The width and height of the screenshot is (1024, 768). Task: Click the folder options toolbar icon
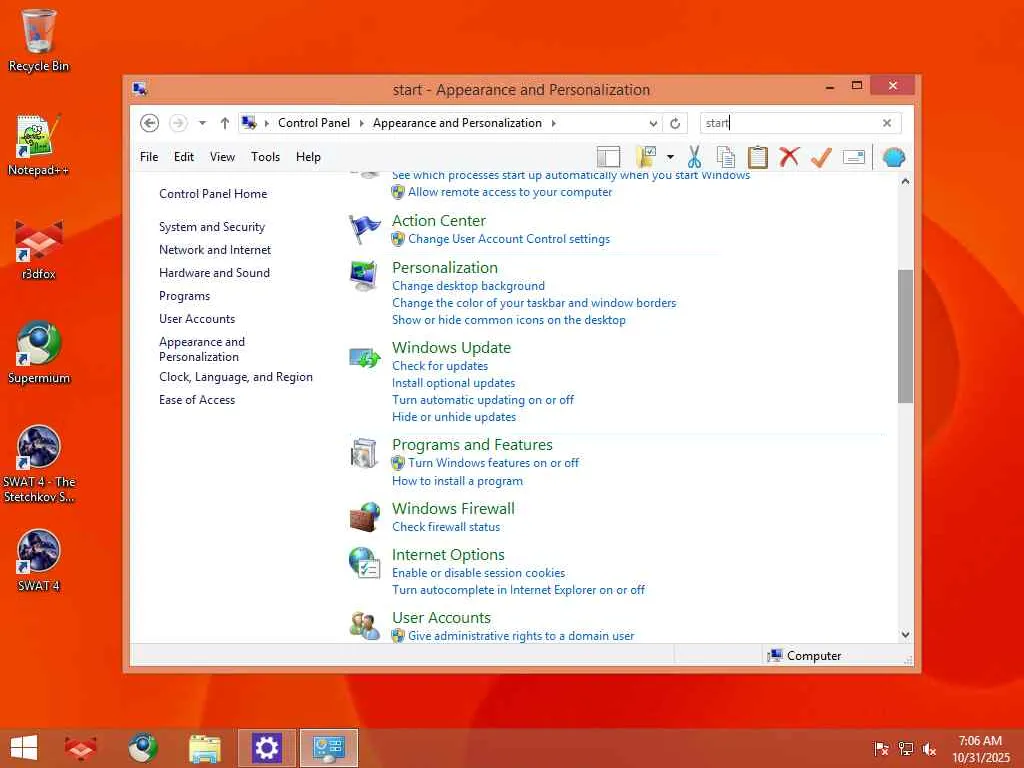(646, 157)
